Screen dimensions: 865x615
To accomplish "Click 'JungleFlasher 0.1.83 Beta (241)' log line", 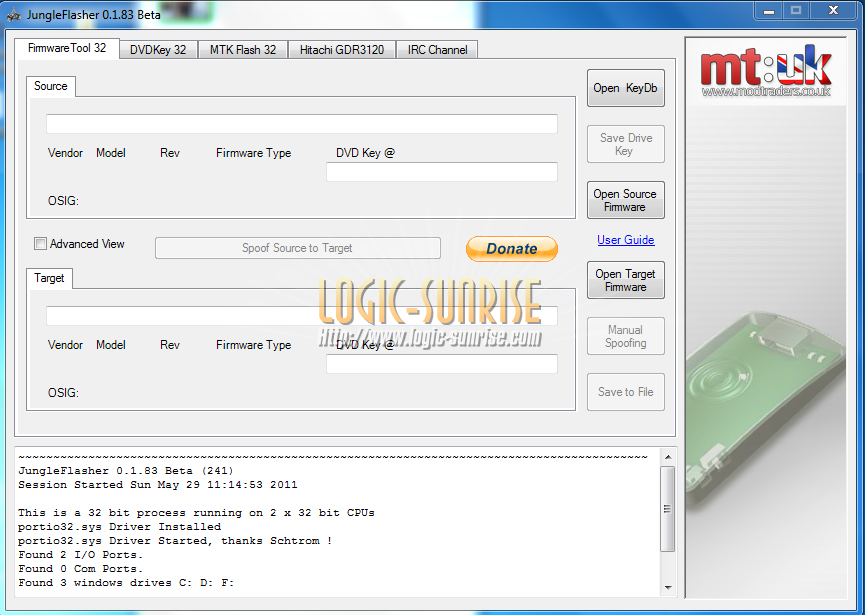I will coord(126,471).
